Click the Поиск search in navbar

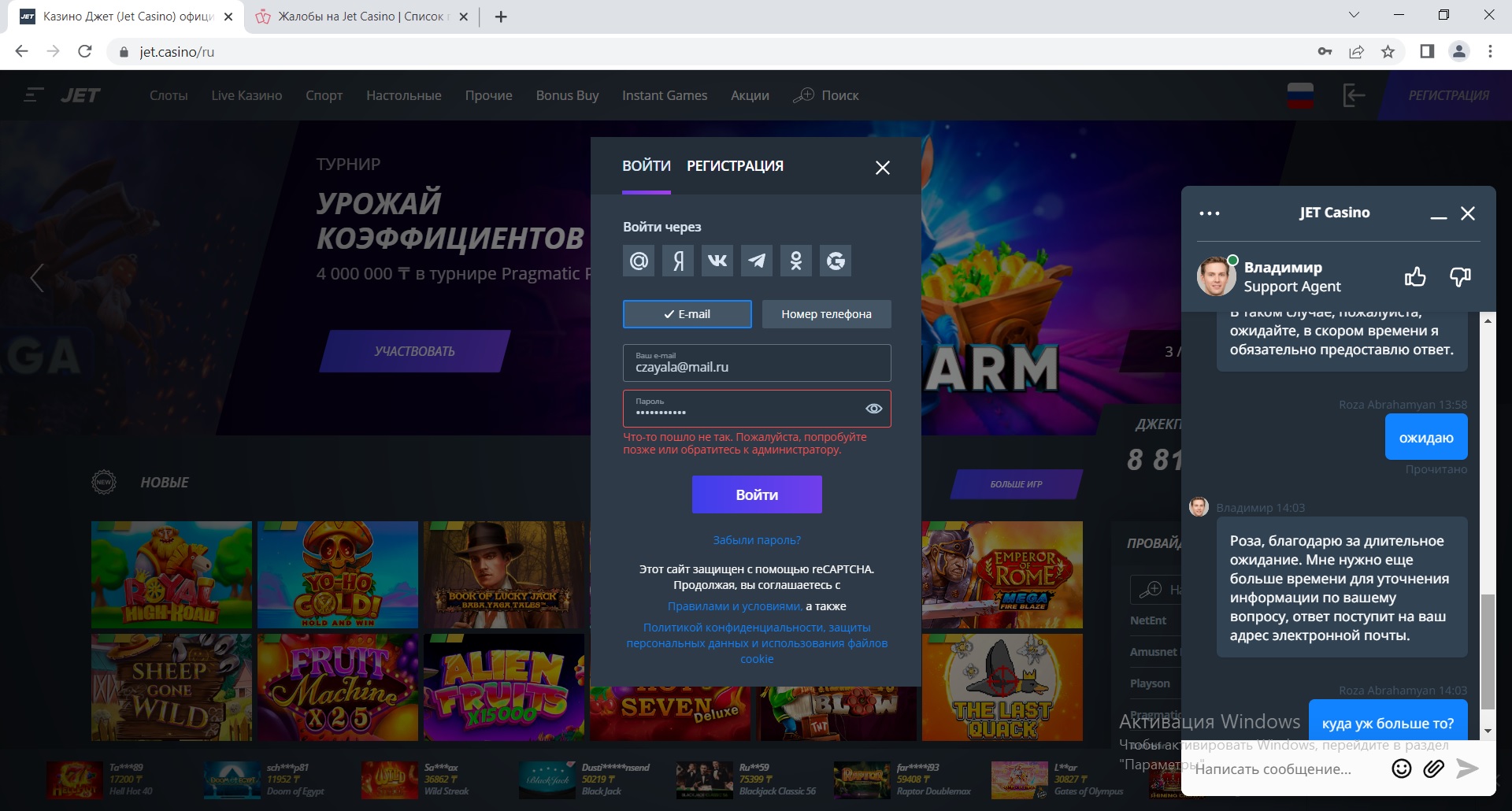pos(826,95)
